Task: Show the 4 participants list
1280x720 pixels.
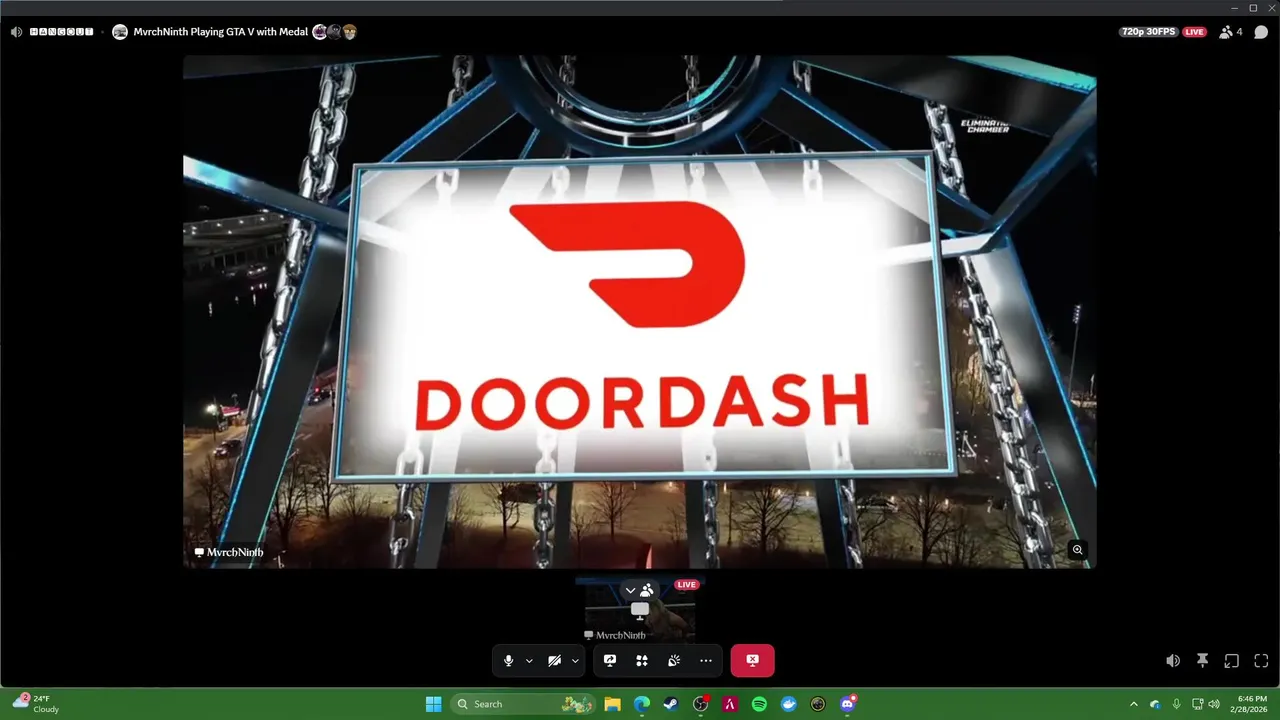Action: 1230,32
